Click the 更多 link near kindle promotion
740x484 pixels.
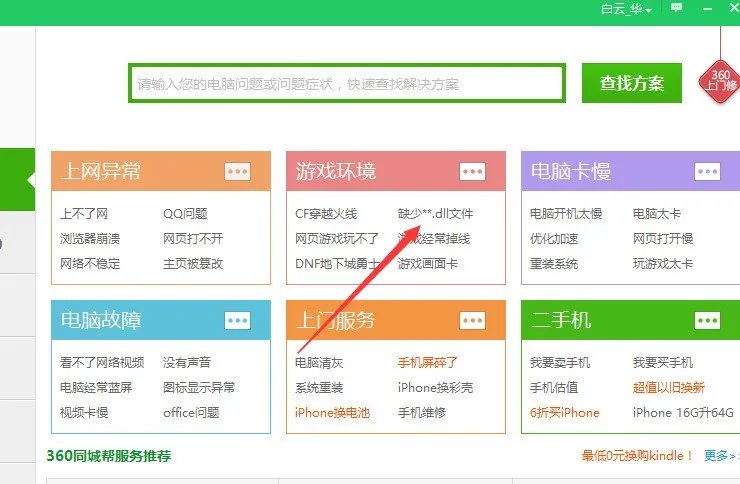721,456
